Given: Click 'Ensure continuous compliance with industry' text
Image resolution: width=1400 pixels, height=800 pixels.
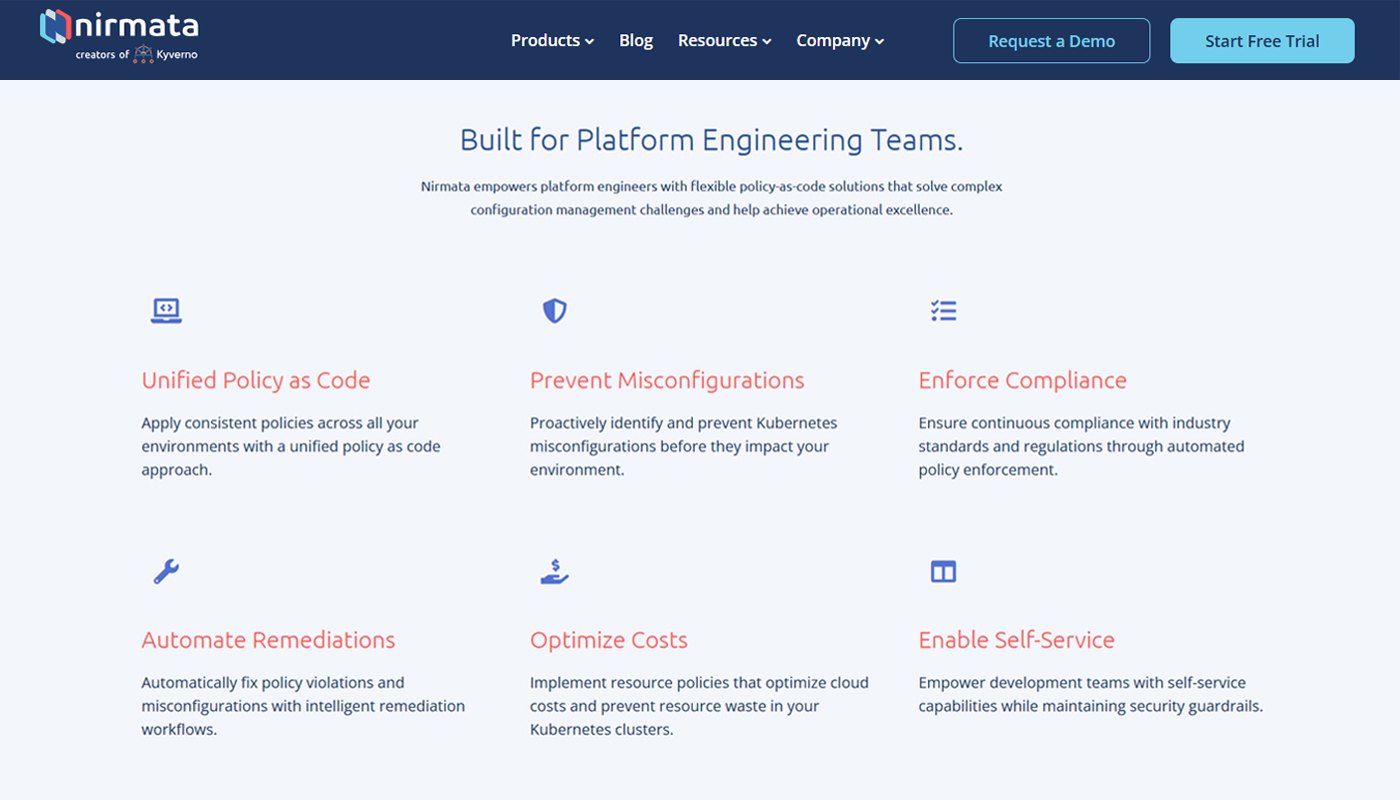Looking at the screenshot, I should [x=1074, y=423].
